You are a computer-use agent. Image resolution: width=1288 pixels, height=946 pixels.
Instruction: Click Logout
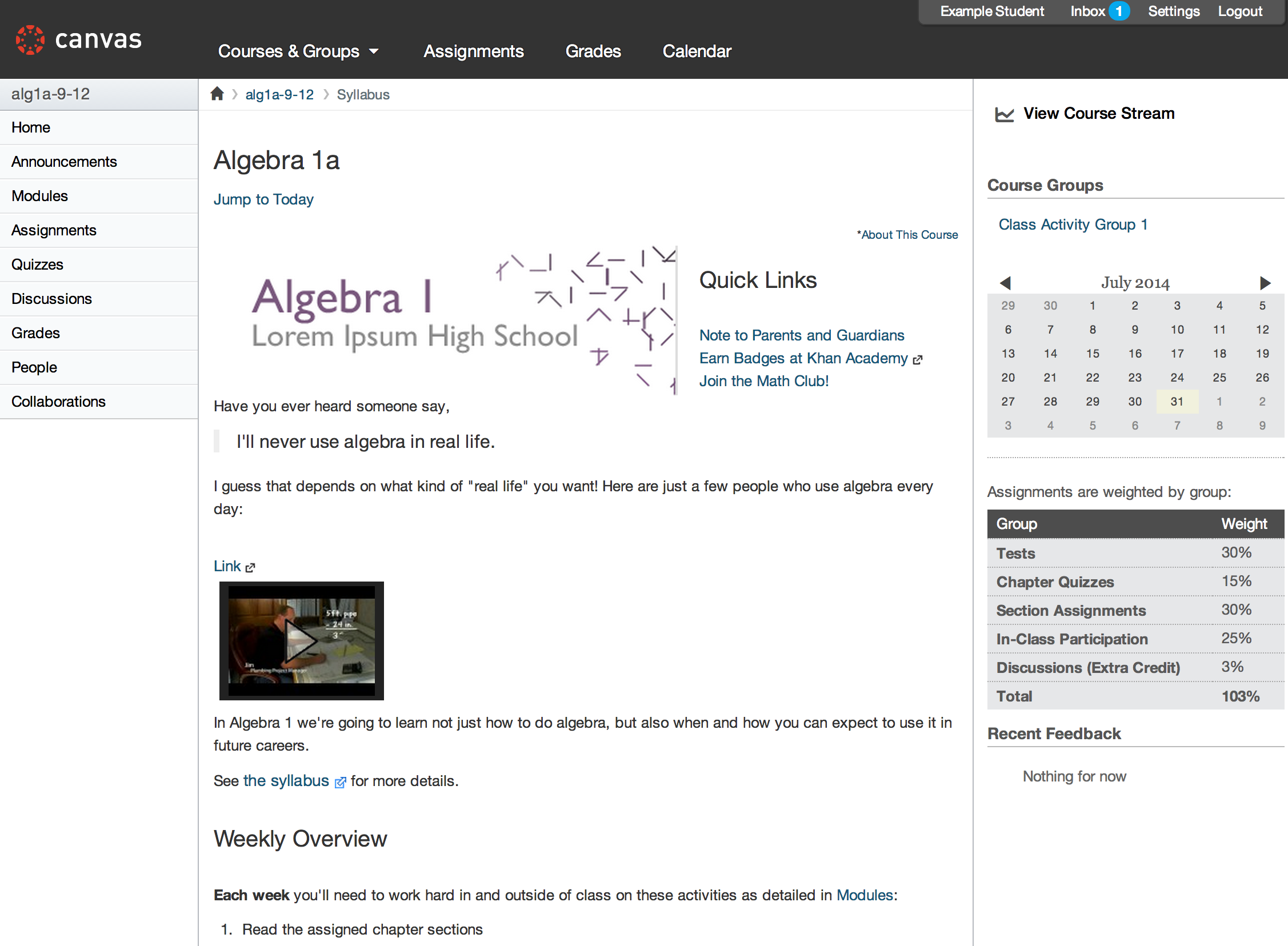pyautogui.click(x=1240, y=11)
